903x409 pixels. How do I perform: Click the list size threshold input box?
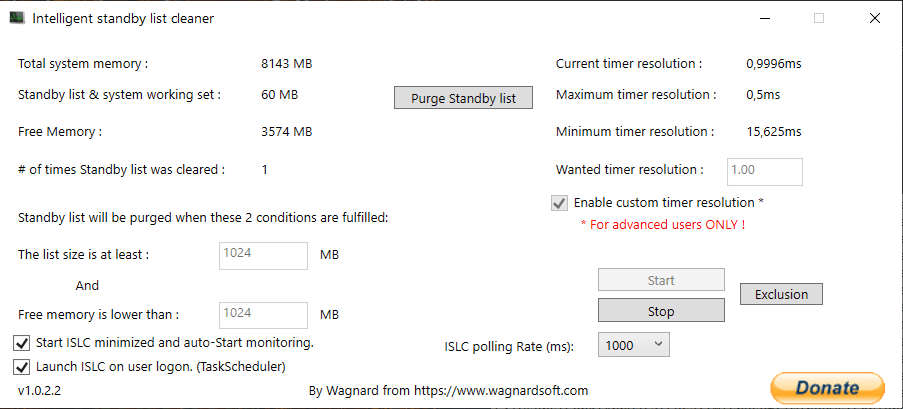[263, 255]
